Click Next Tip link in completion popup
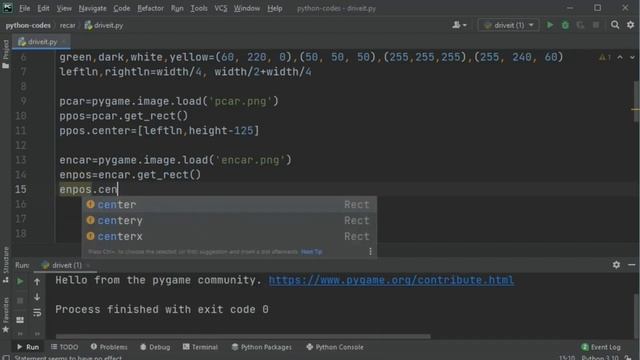This screenshot has width=640, height=360. (311, 252)
